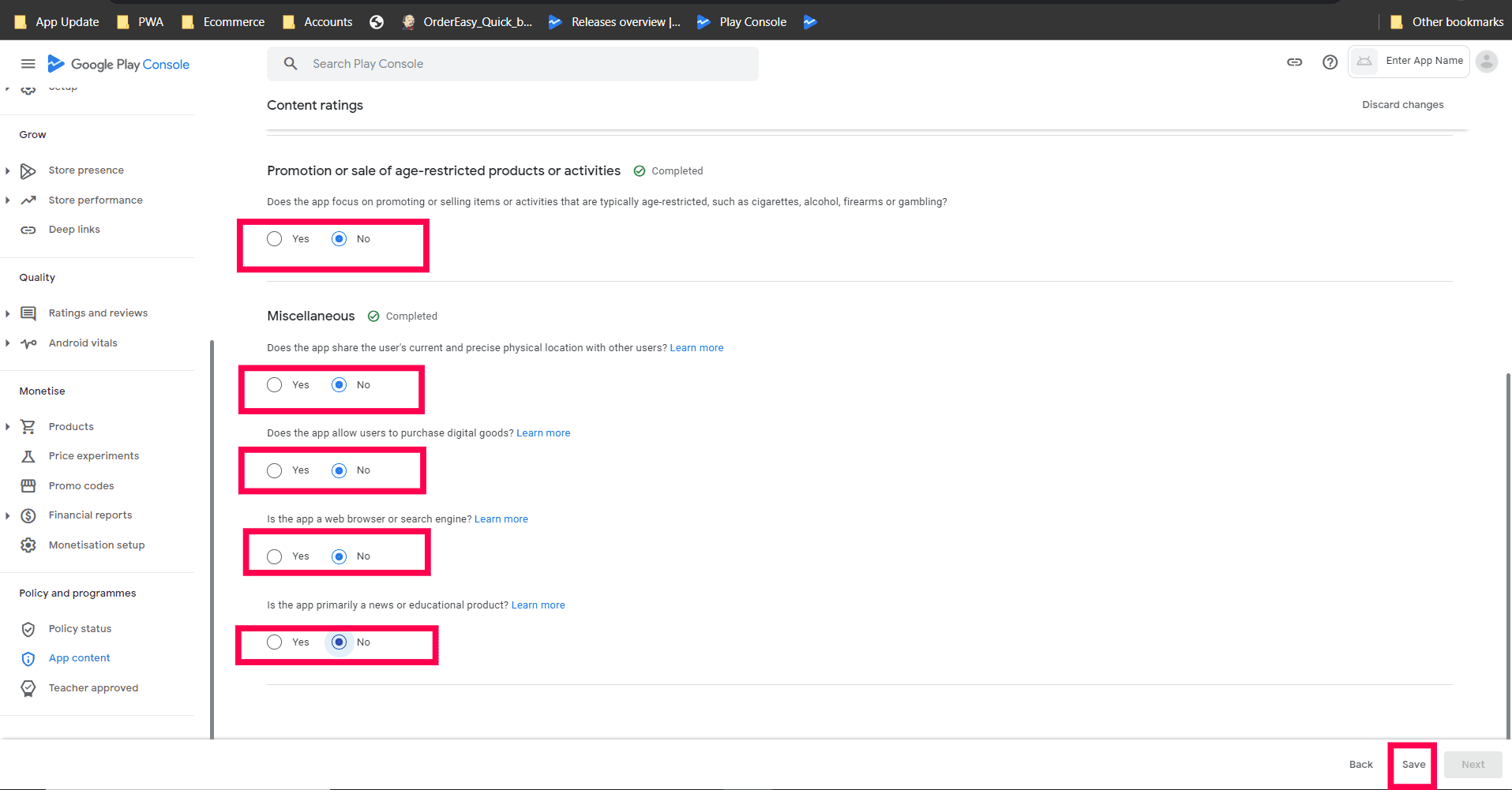1512x790 pixels.
Task: Click the Next button
Action: tap(1473, 765)
